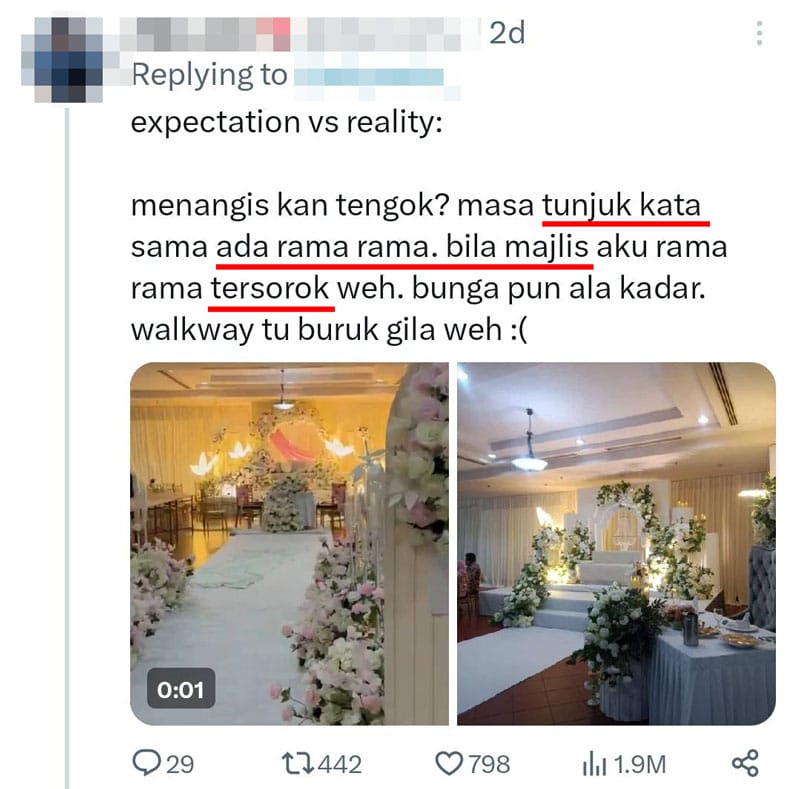Viewport: 800px width, 789px height.
Task: Click the vertical thread line below the avatar
Action: 67,448
